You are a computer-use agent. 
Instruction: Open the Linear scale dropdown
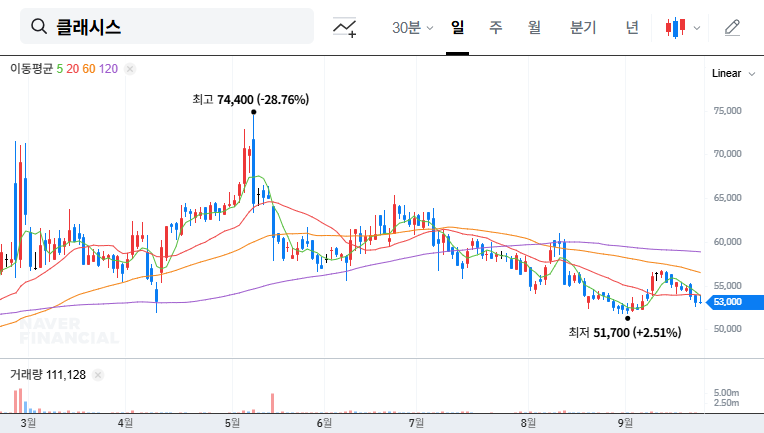(732, 74)
